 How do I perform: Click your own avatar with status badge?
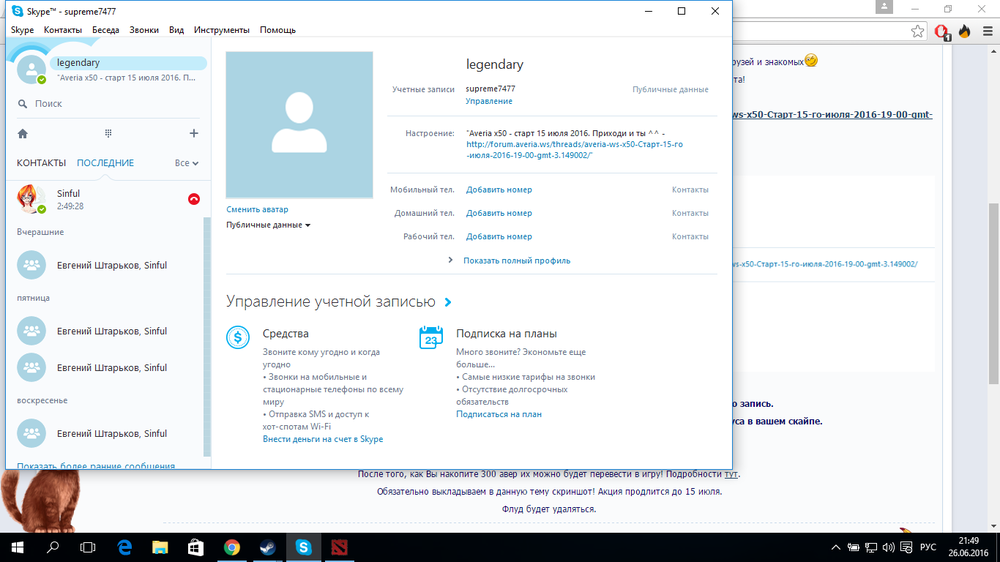(x=31, y=68)
